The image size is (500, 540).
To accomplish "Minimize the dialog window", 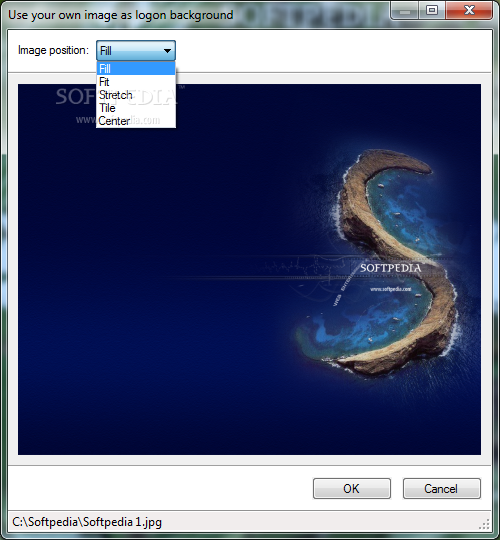I will click(x=405, y=10).
